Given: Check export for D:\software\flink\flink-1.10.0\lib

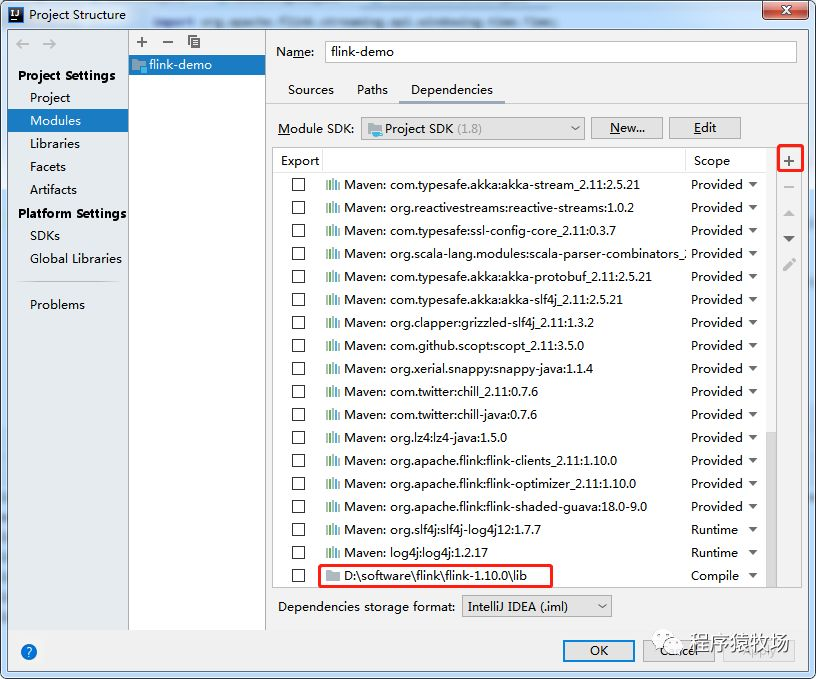Looking at the screenshot, I should (298, 575).
